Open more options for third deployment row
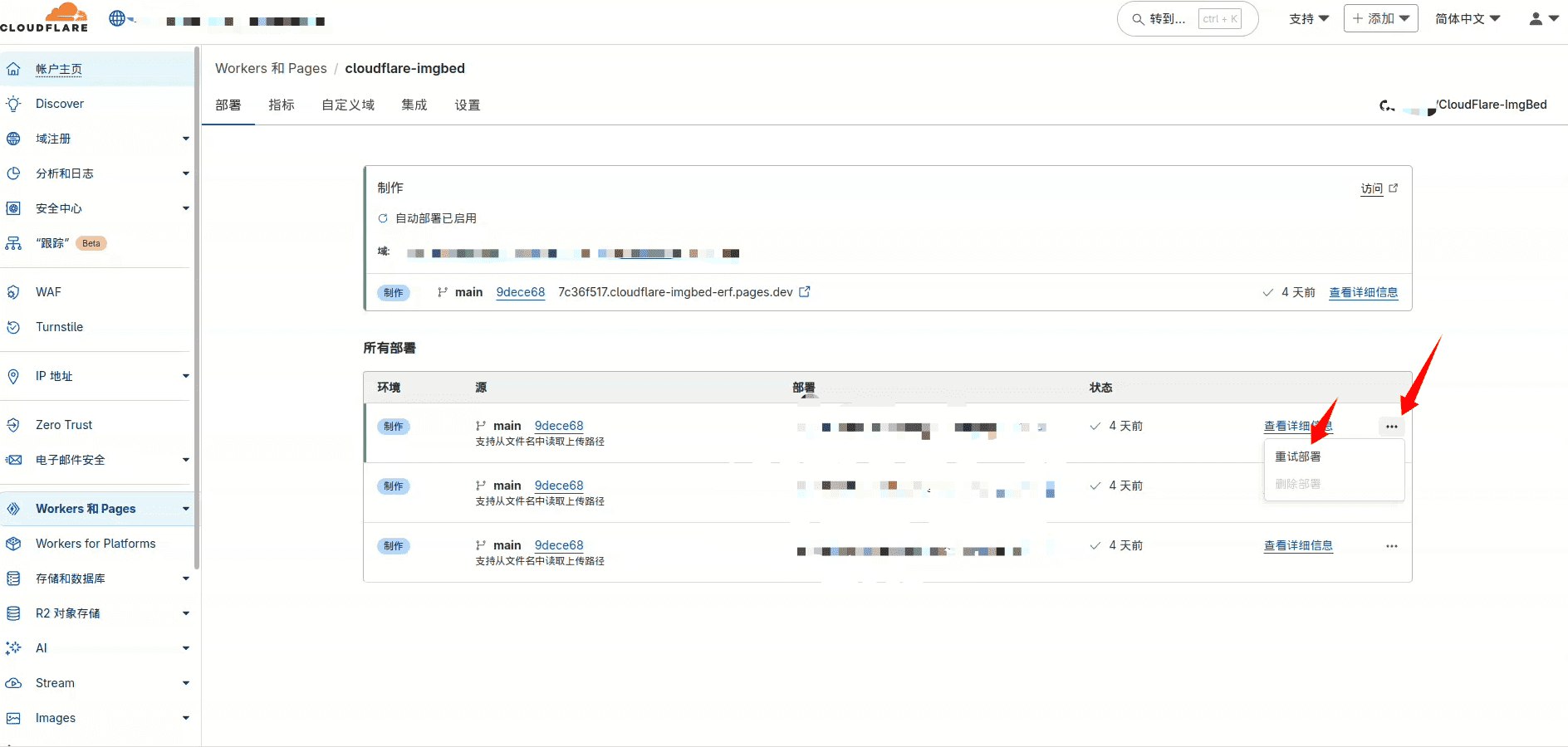Image resolution: width=1568 pixels, height=747 pixels. pyautogui.click(x=1391, y=546)
